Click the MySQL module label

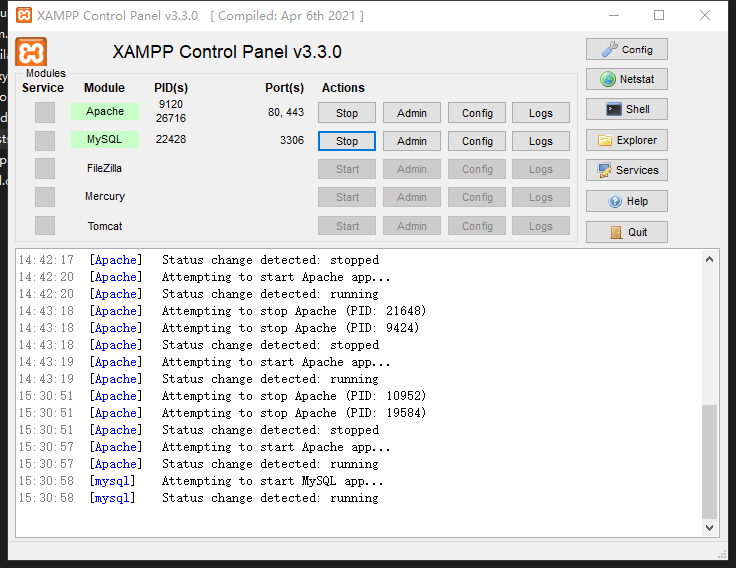point(105,139)
